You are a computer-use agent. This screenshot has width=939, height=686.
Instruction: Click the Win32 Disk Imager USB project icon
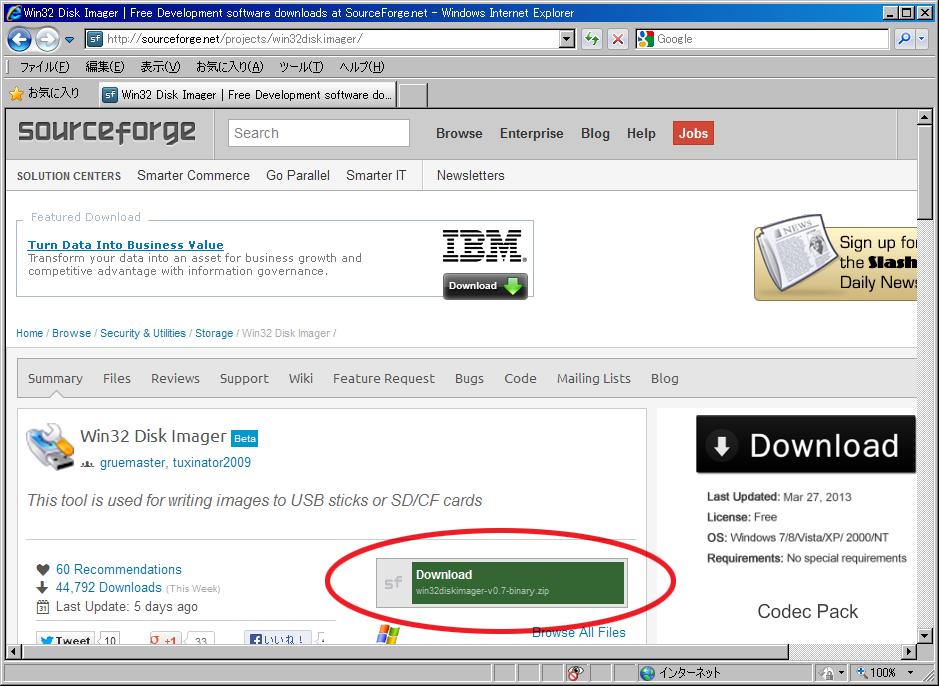(50, 447)
